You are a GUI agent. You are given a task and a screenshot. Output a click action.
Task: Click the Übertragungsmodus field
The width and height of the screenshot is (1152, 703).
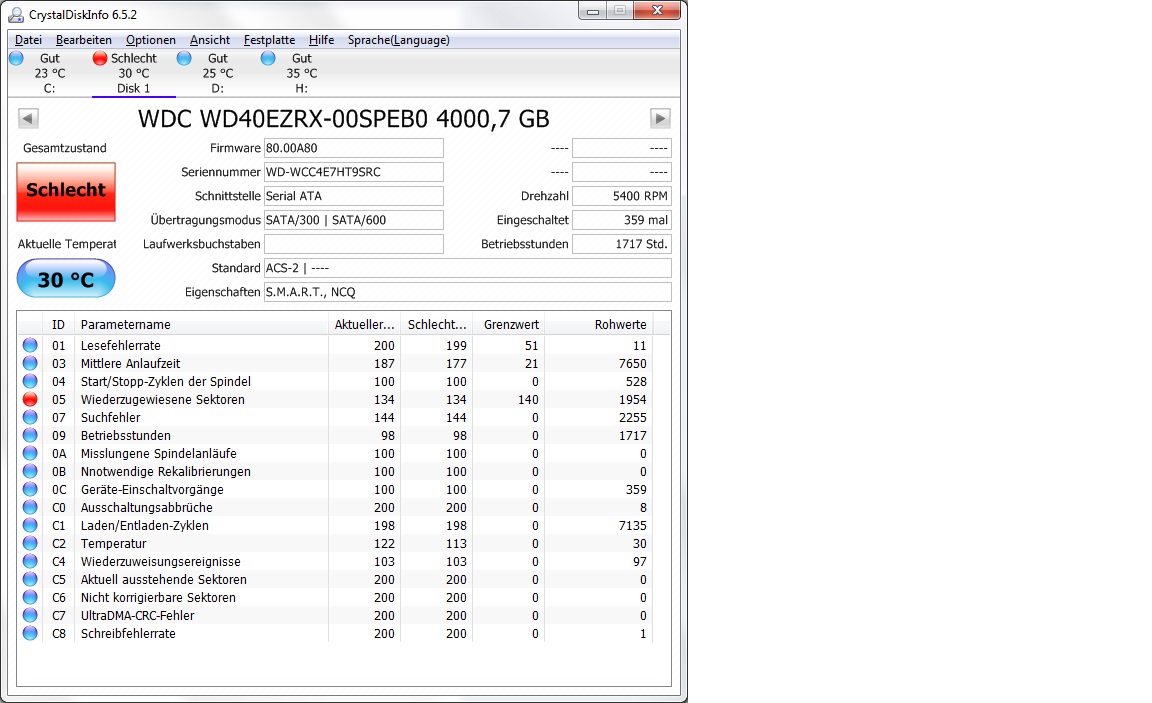point(353,220)
